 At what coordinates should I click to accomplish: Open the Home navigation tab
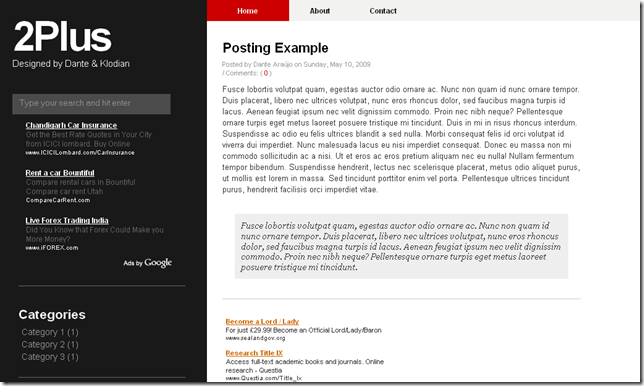click(x=248, y=11)
